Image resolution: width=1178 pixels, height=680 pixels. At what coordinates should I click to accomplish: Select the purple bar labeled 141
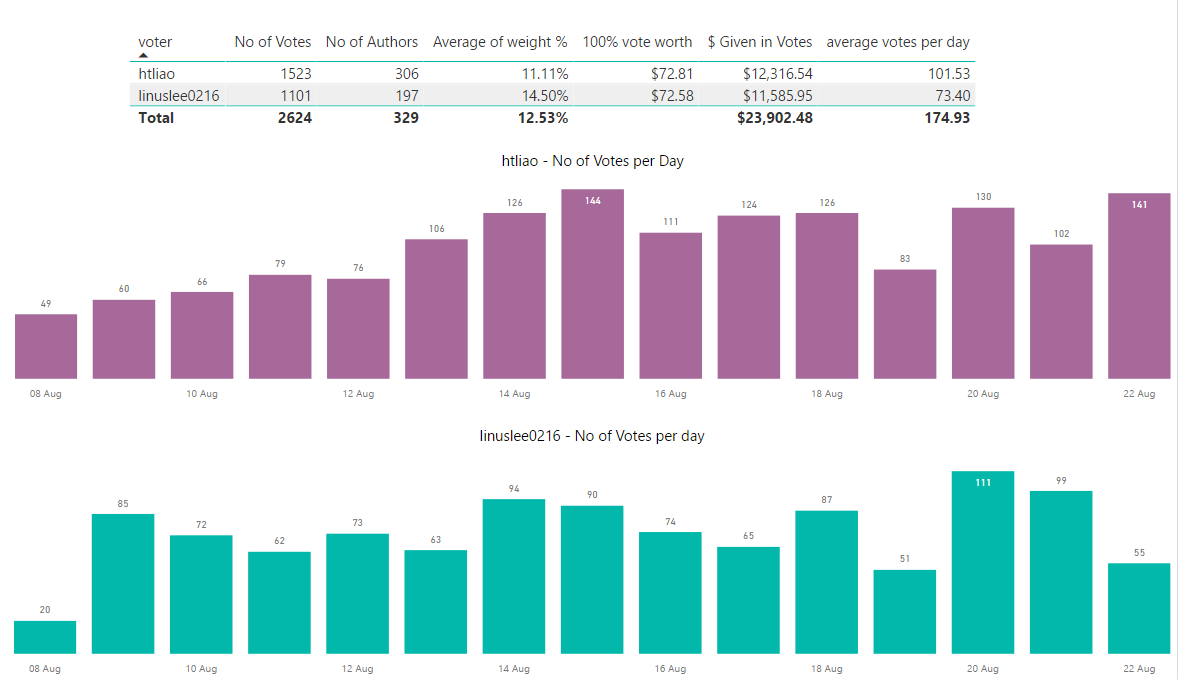1139,287
